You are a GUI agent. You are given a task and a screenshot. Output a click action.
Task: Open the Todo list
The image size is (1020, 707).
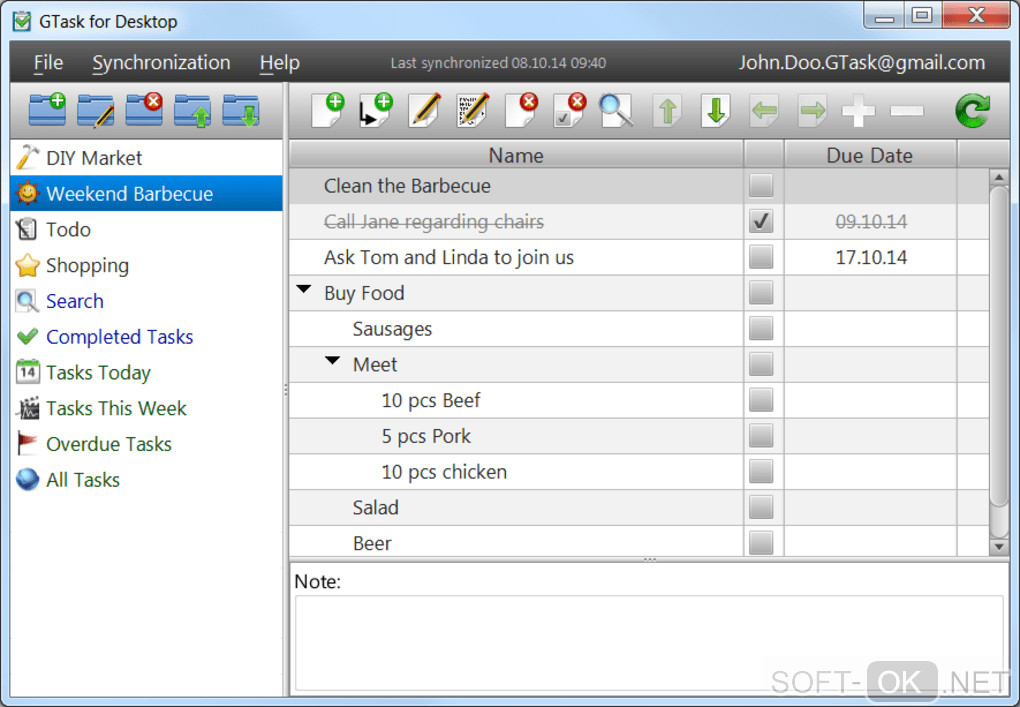146,229
